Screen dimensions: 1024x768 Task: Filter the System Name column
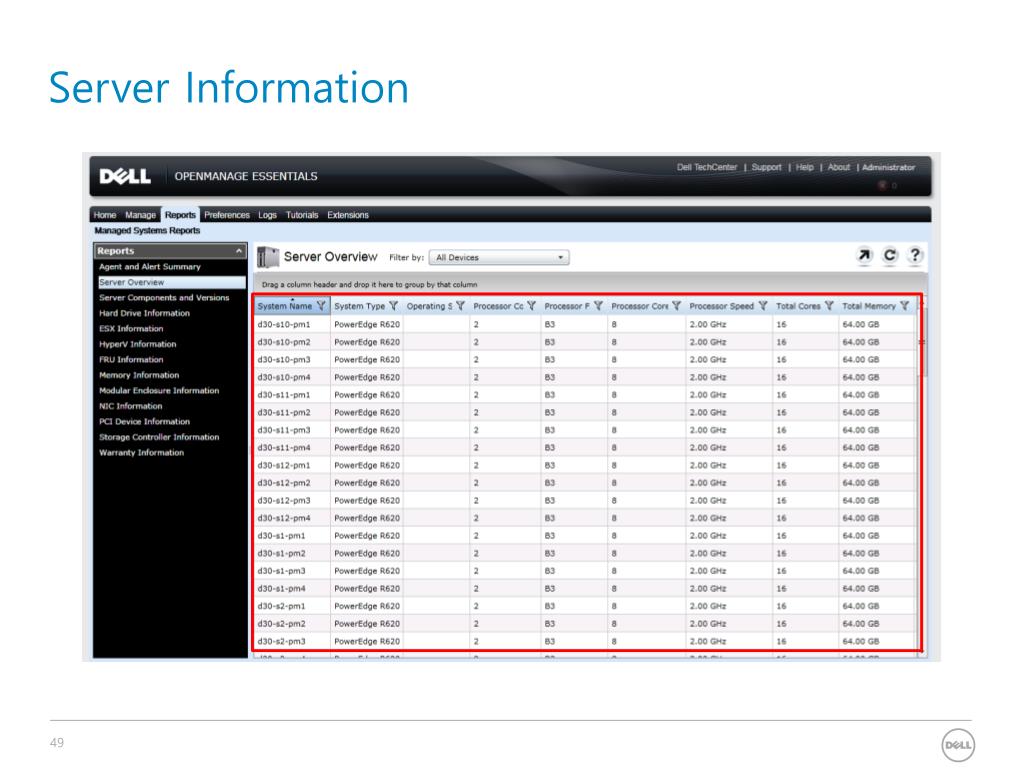point(321,306)
